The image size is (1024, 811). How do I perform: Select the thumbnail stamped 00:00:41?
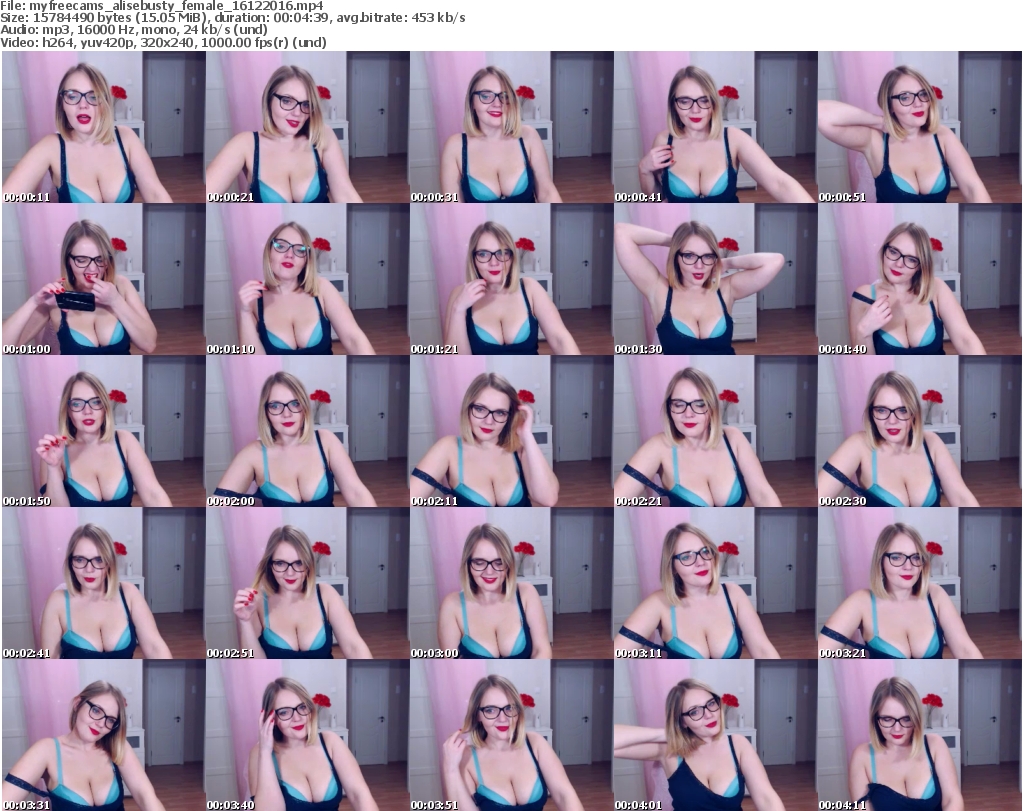(715, 127)
